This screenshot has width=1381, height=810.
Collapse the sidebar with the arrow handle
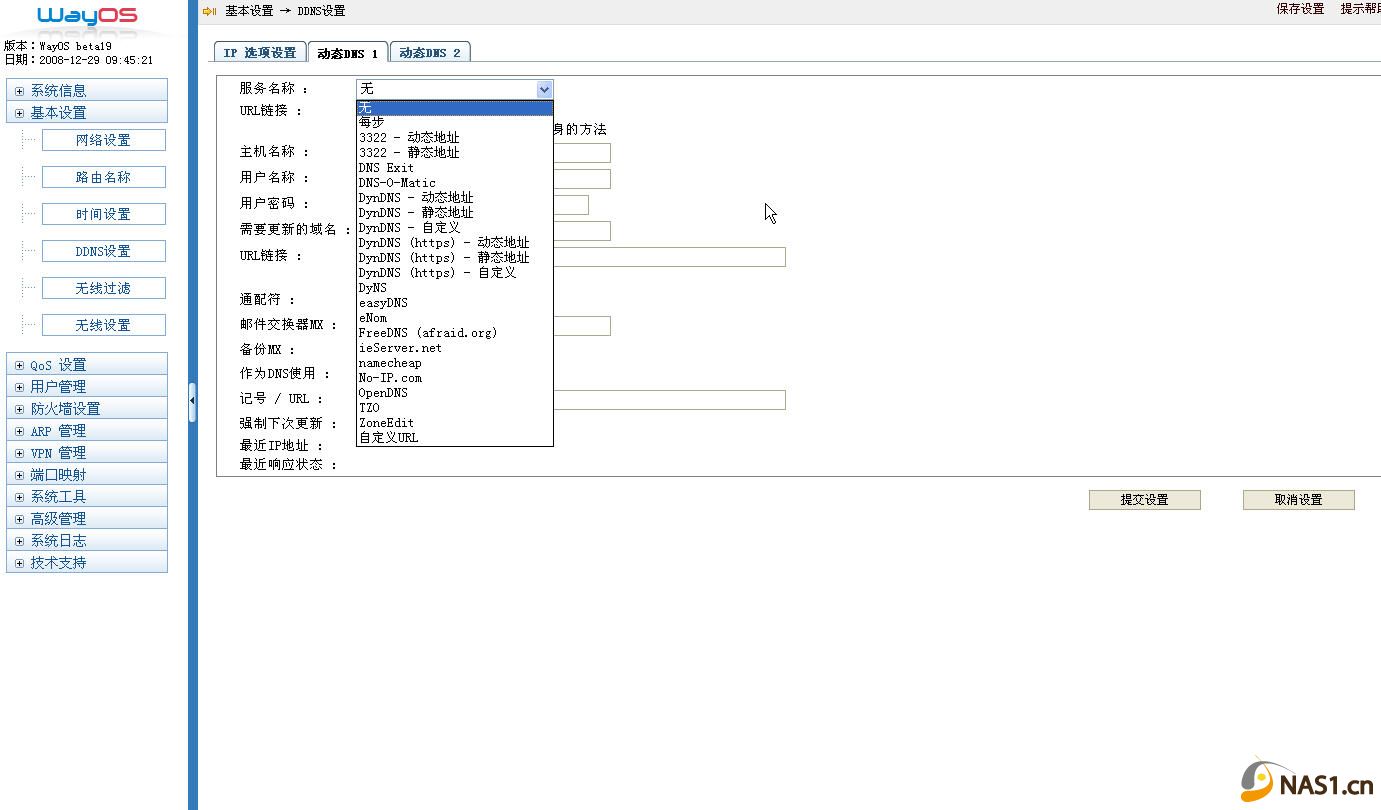click(192, 401)
